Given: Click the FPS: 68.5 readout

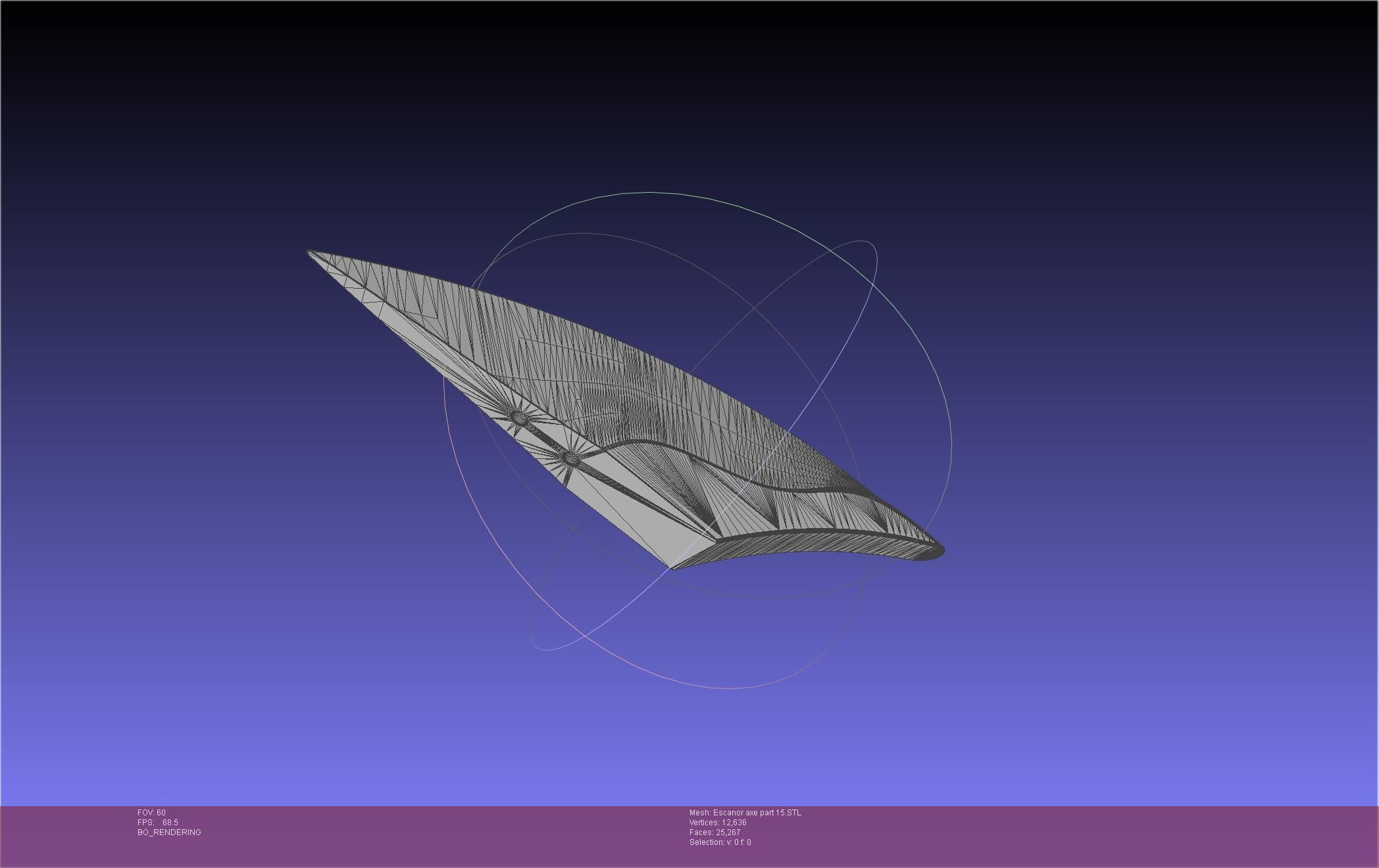Looking at the screenshot, I should (158, 823).
